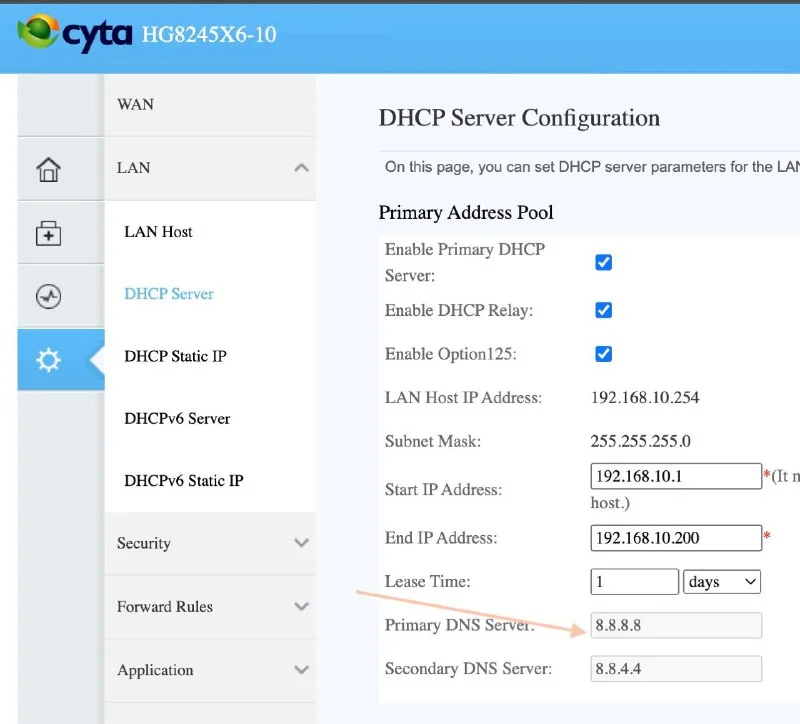
Task: Open the maintenance toolkit icon in sidebar
Action: (x=48, y=233)
